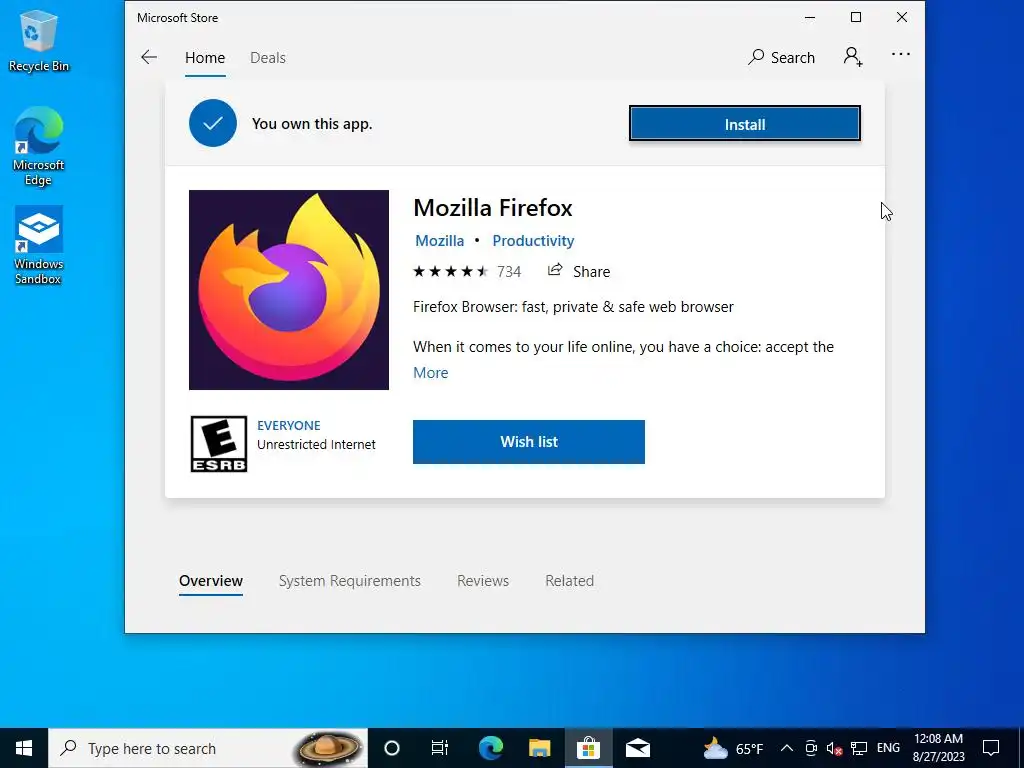Click 'Firefox Browser: fast, private & safe' text
This screenshot has height=768, width=1024.
coord(573,307)
